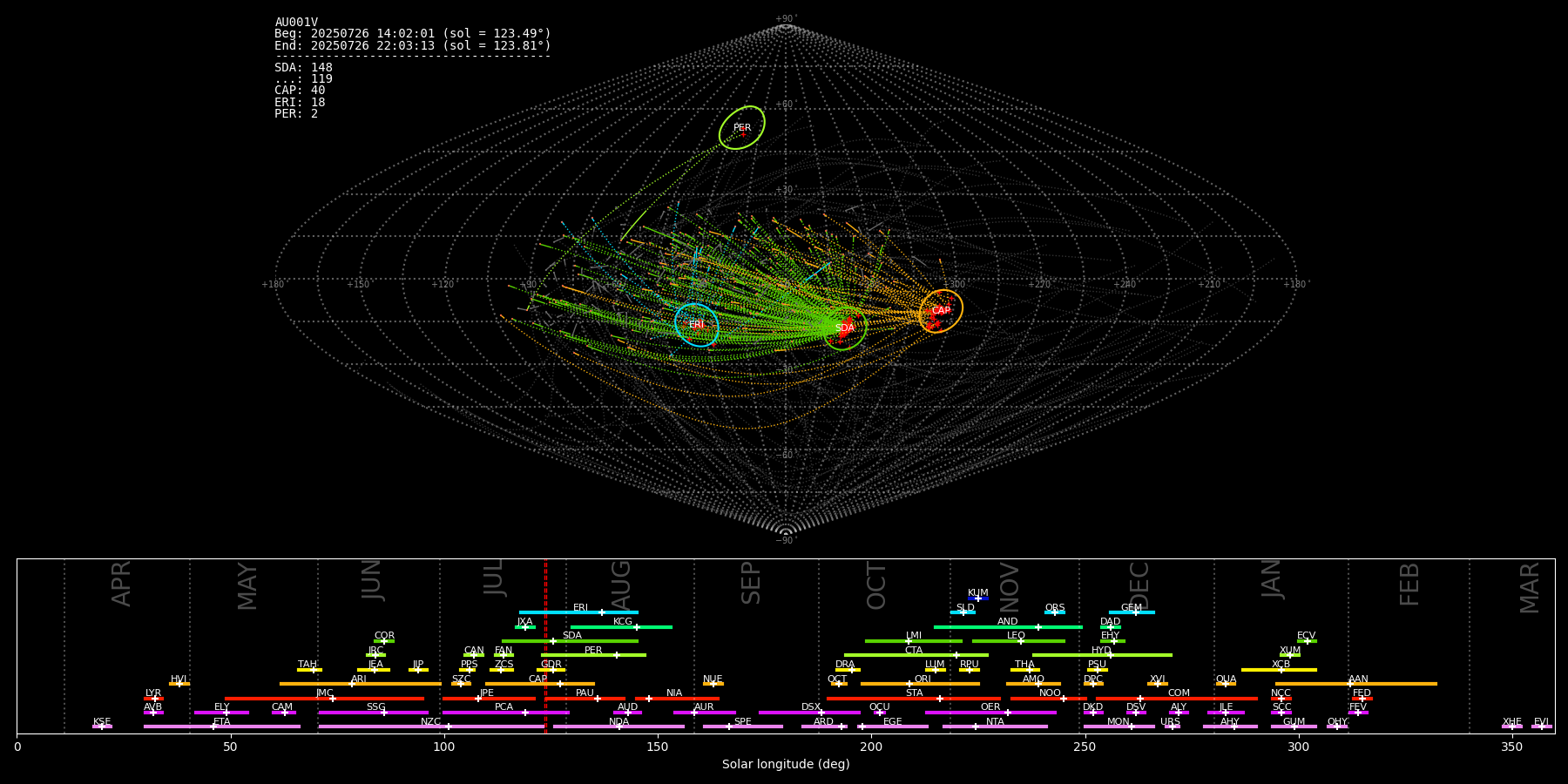Click the LMI shower bar
Viewport: 1568px width, 784px height.
[914, 641]
